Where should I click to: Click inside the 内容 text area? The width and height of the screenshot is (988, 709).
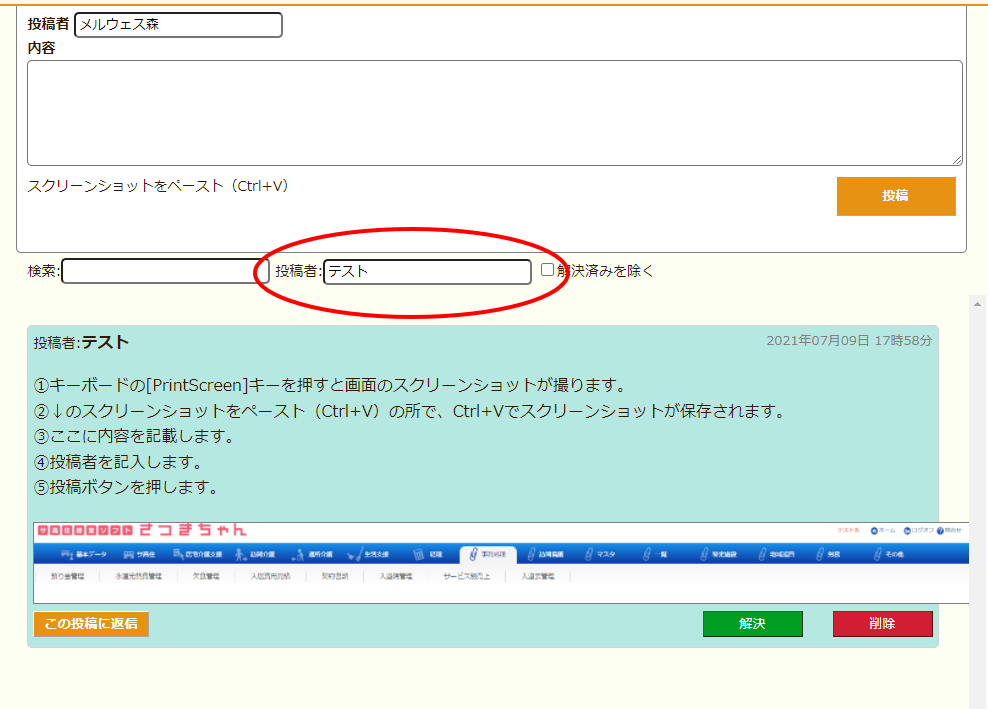click(x=494, y=112)
